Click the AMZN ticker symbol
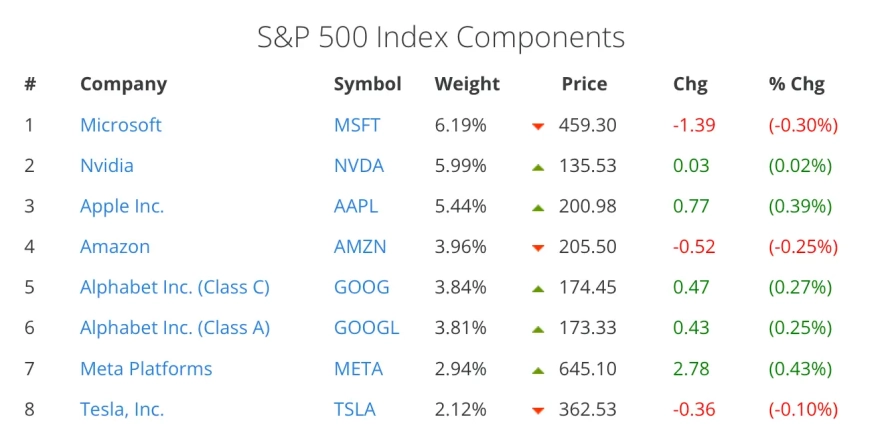The width and height of the screenshot is (884, 433). tap(359, 246)
